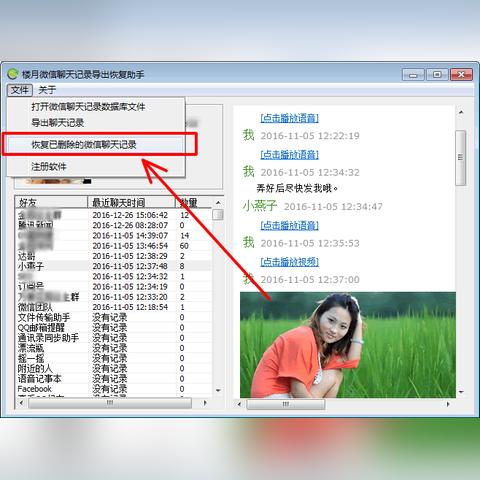Click message text 弄好后尽快发我哦
Image resolution: width=480 pixels, height=480 pixels.
point(297,188)
